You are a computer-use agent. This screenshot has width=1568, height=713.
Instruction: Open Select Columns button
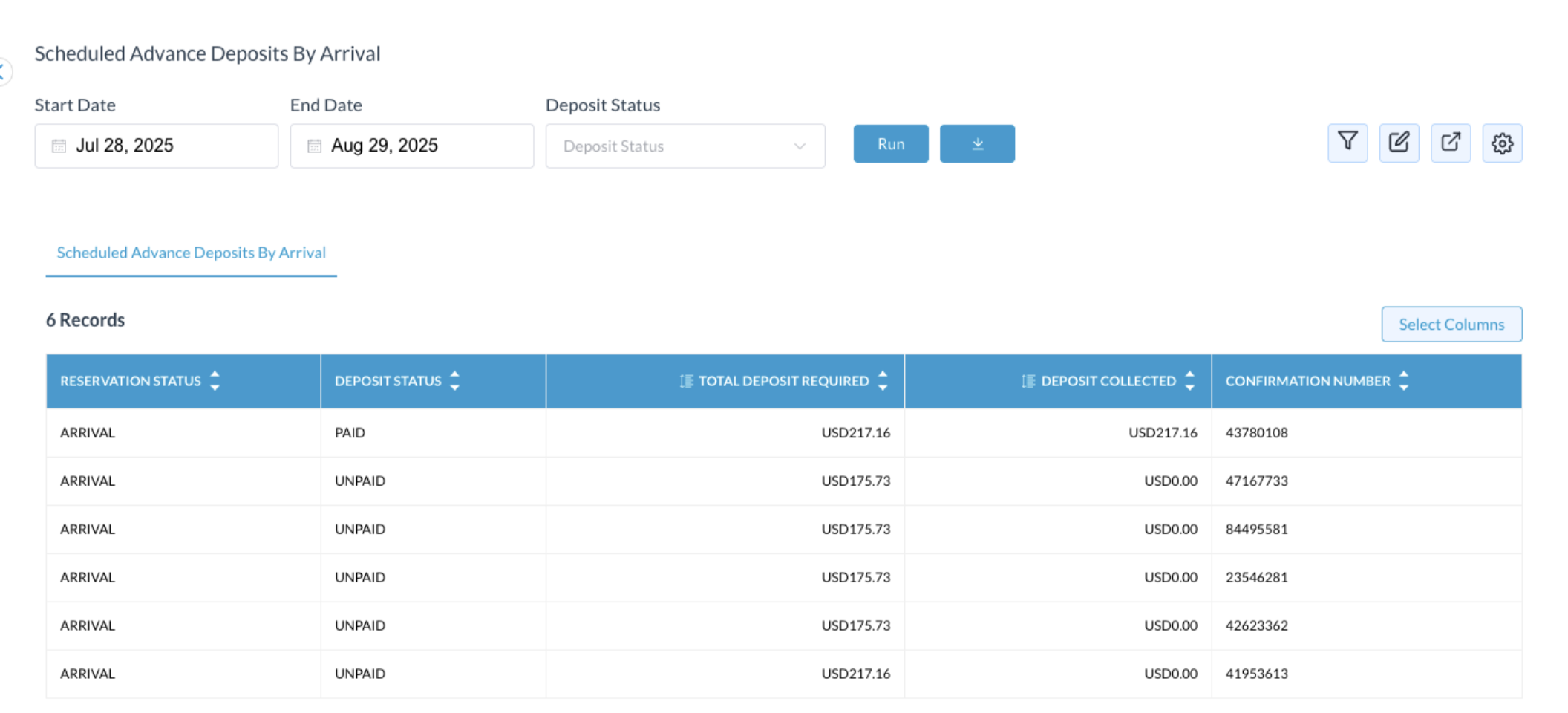[x=1451, y=324]
